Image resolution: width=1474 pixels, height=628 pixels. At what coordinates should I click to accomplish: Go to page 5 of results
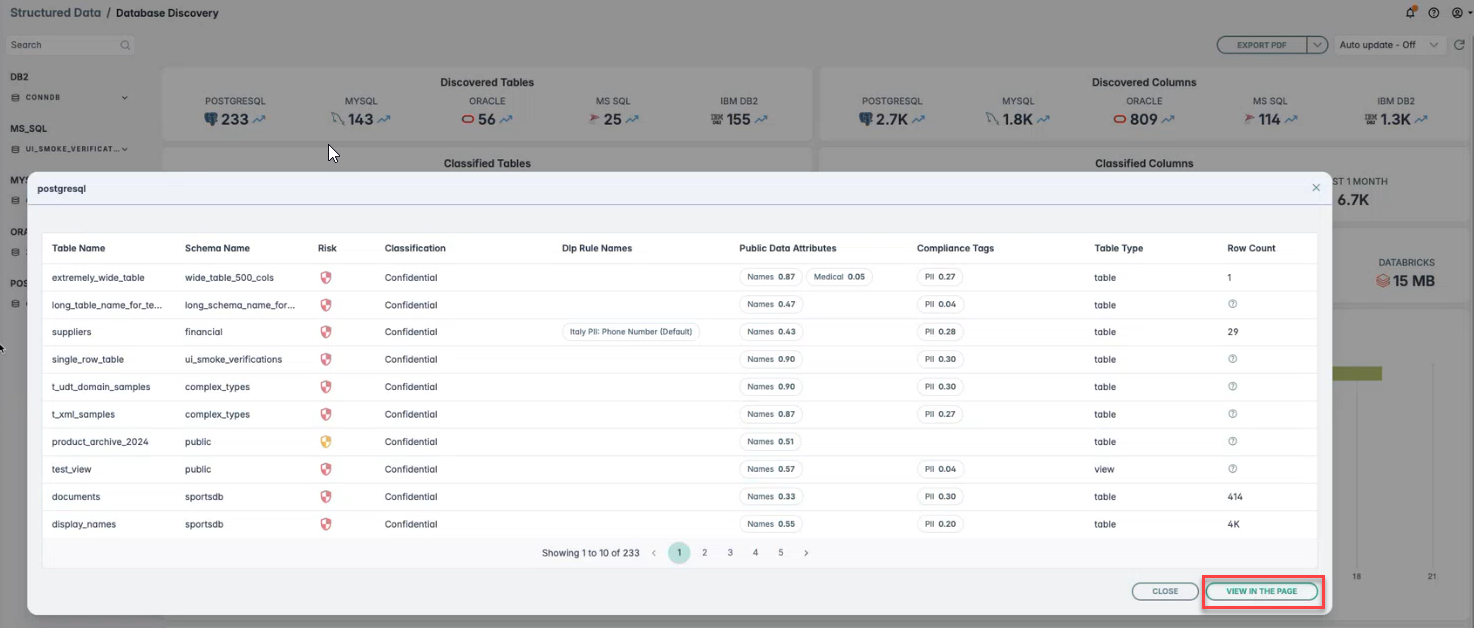(781, 553)
